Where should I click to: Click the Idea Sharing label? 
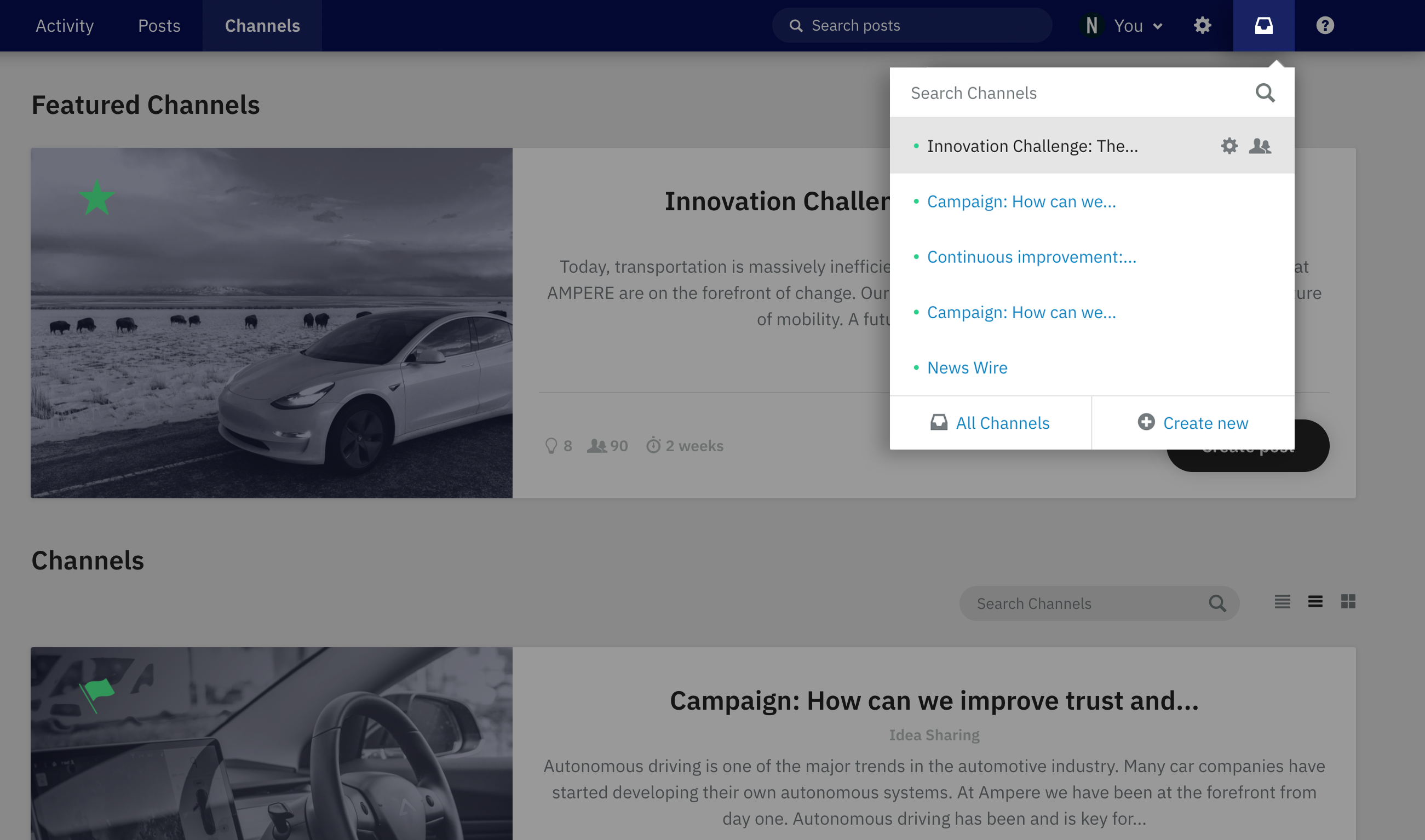pos(934,735)
